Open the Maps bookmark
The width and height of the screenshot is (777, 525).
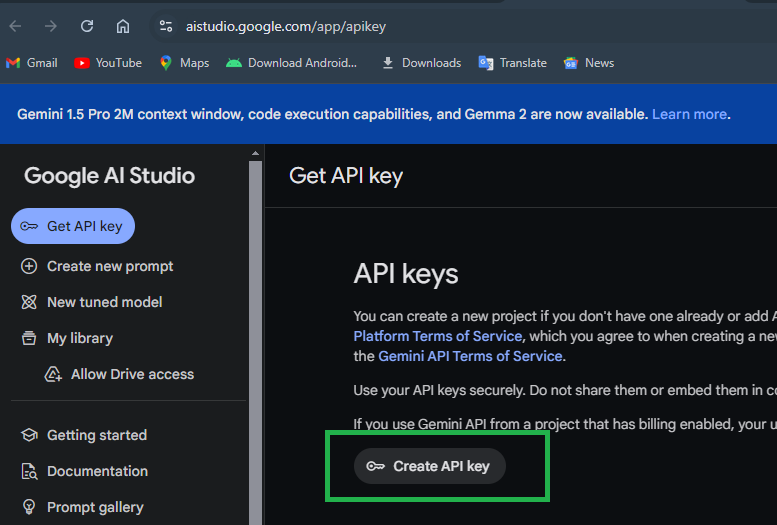[184, 63]
